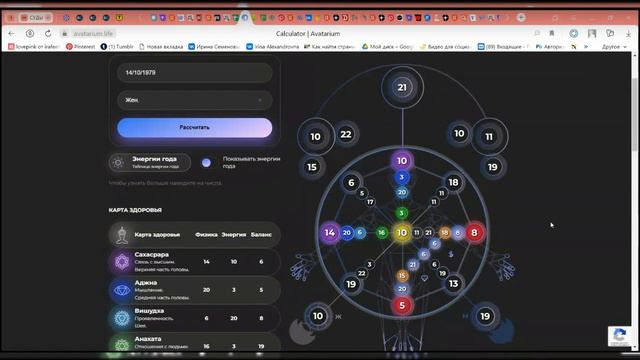Open the Мой диск Google bookmark

click(x=388, y=47)
